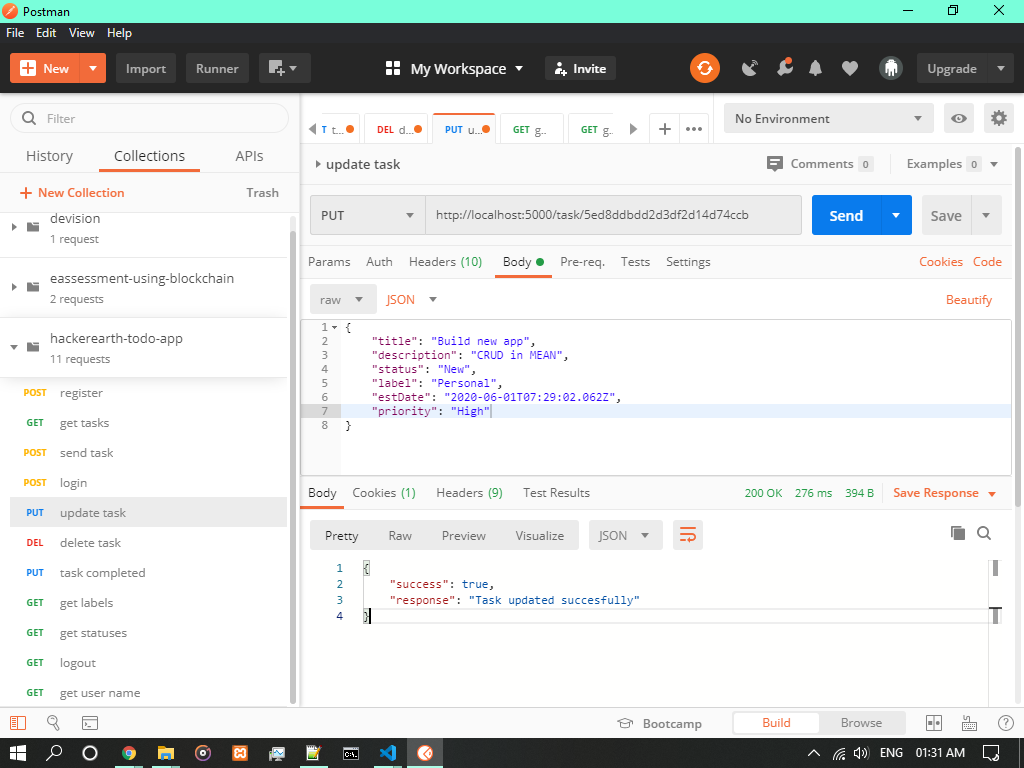Image resolution: width=1024 pixels, height=768 pixels.
Task: Open the response Cookies (1) tab
Action: click(384, 493)
